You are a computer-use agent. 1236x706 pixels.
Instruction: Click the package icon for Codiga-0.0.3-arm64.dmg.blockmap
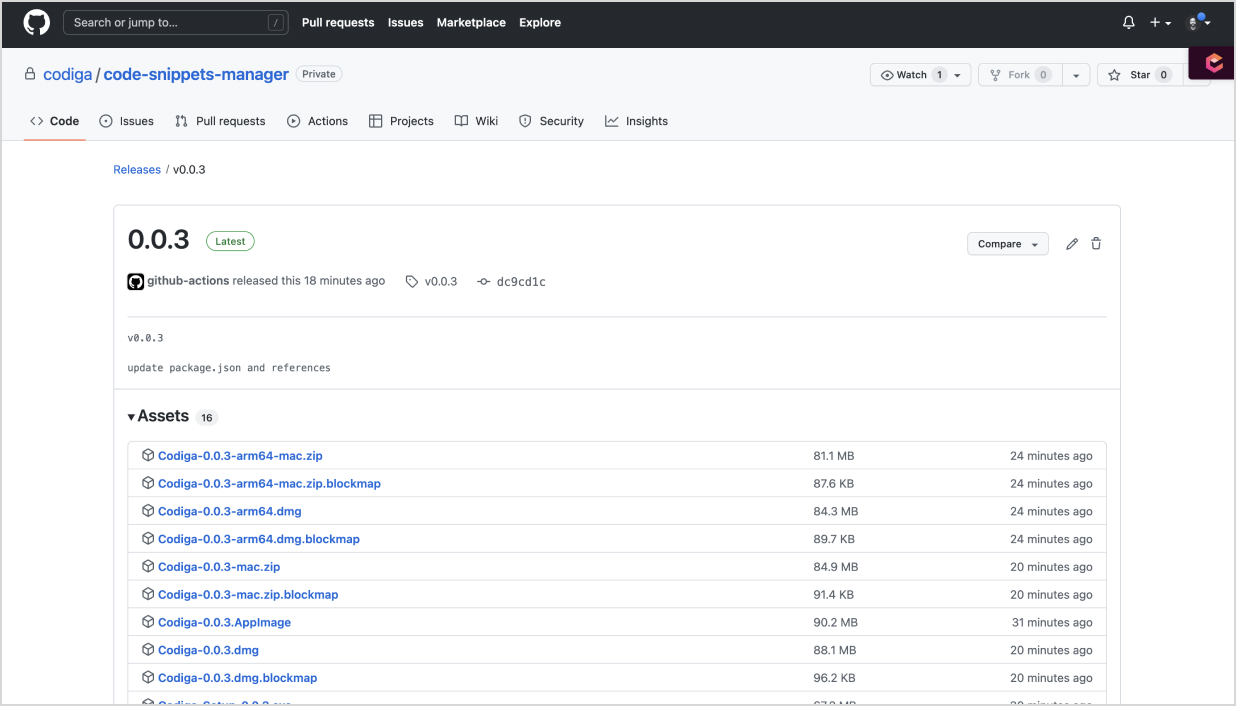click(148, 539)
